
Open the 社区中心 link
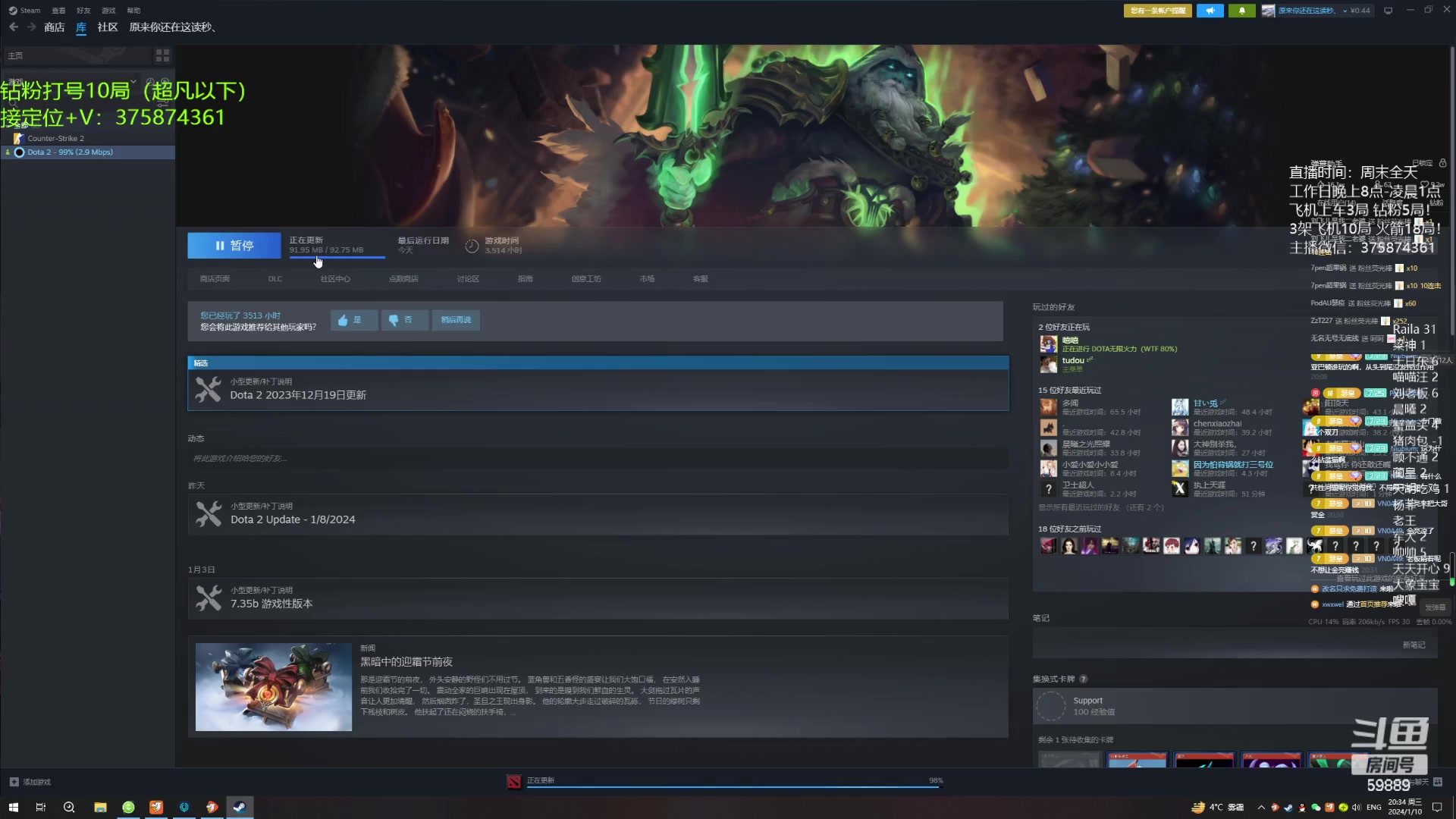[335, 279]
